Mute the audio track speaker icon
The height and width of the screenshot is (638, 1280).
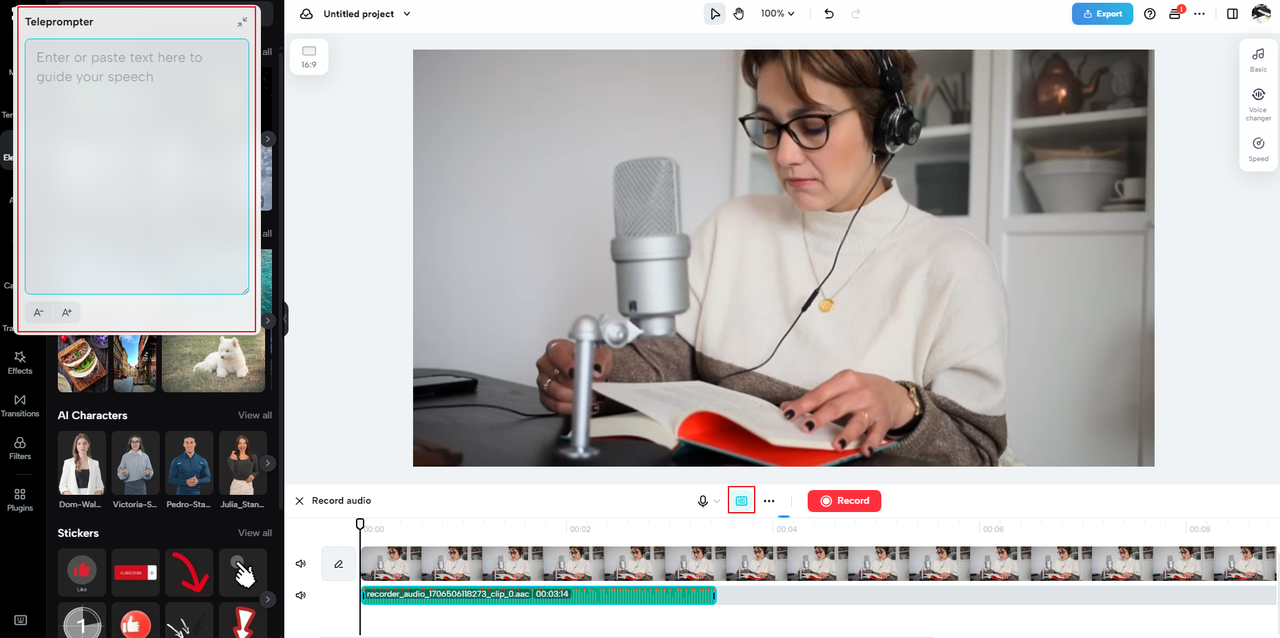(301, 596)
